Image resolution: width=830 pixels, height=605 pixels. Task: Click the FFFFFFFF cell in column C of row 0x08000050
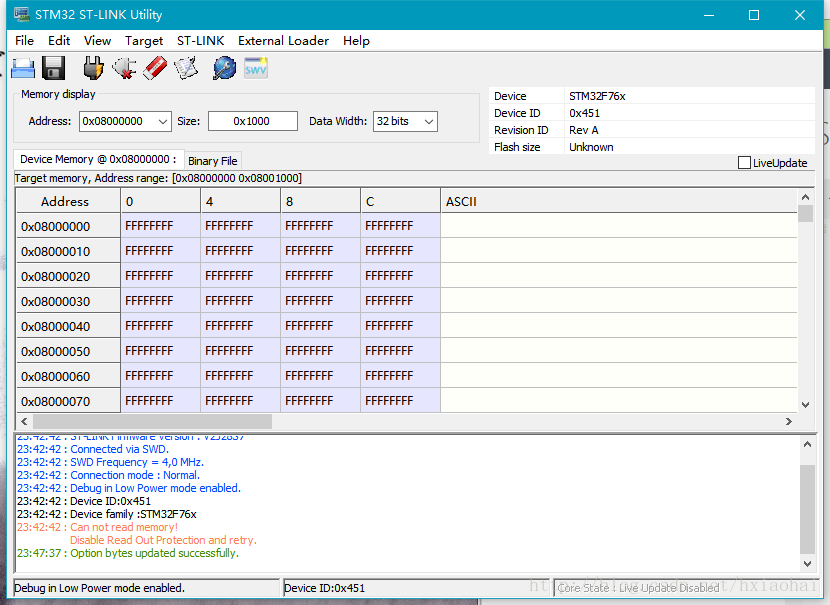point(400,350)
